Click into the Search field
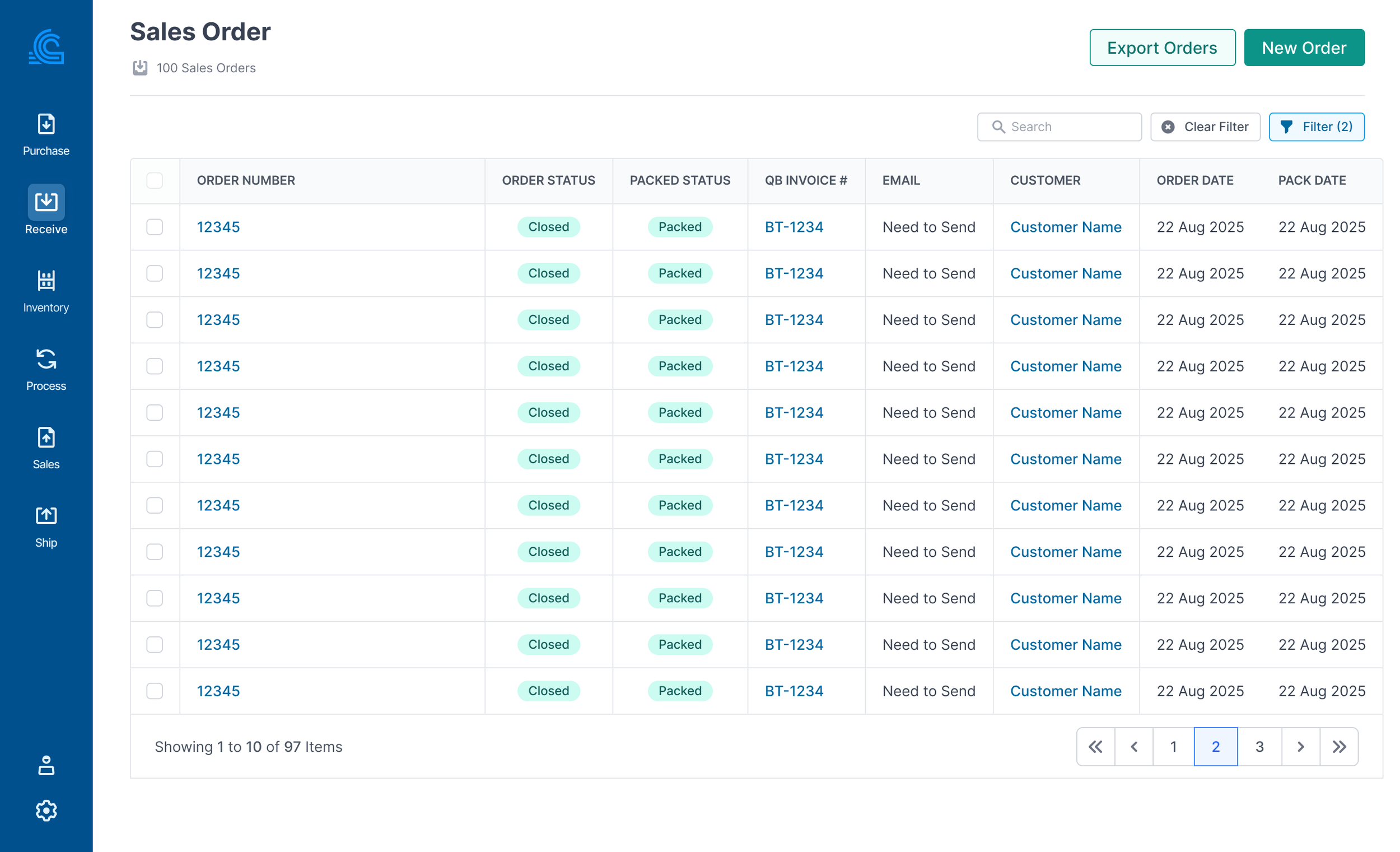This screenshot has height=852, width=1400. (1068, 127)
